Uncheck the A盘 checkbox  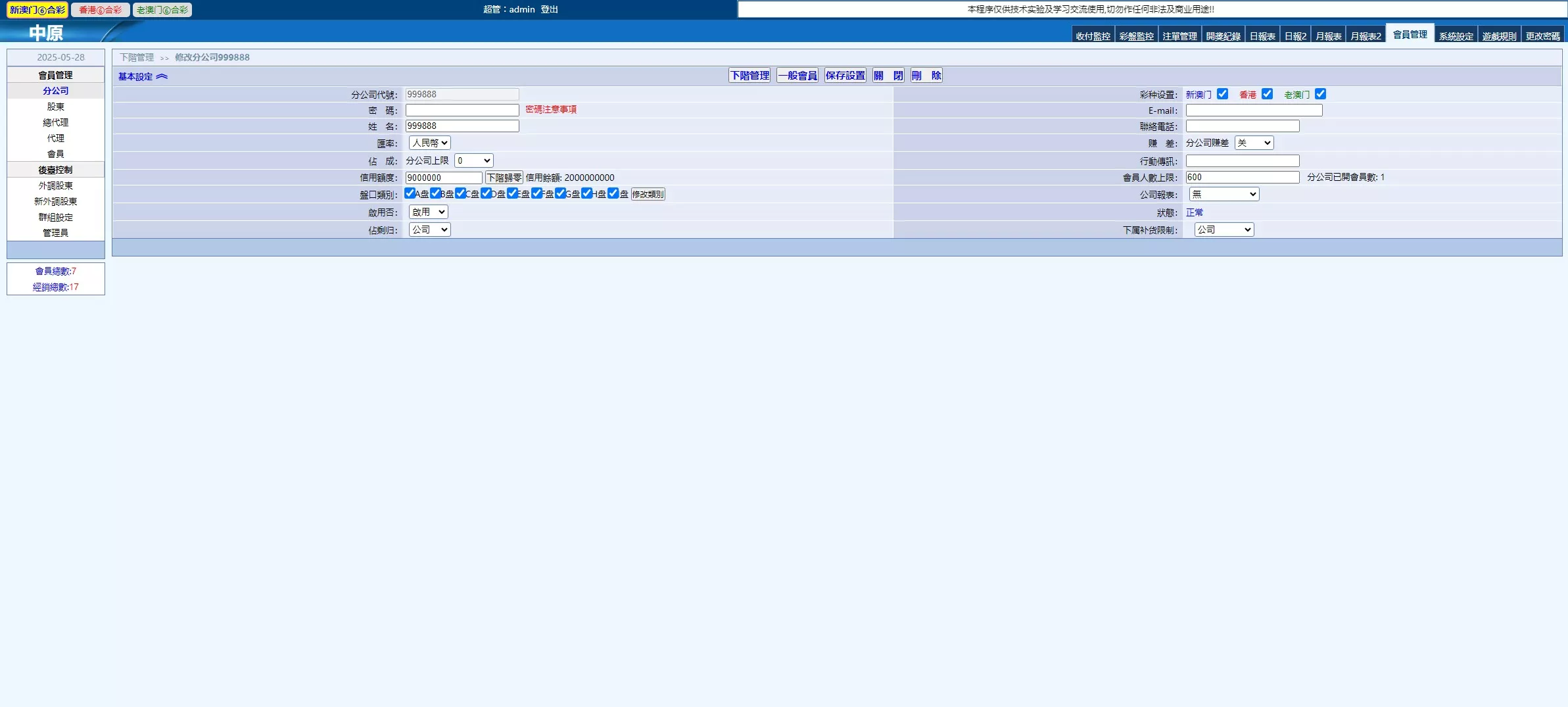click(410, 193)
